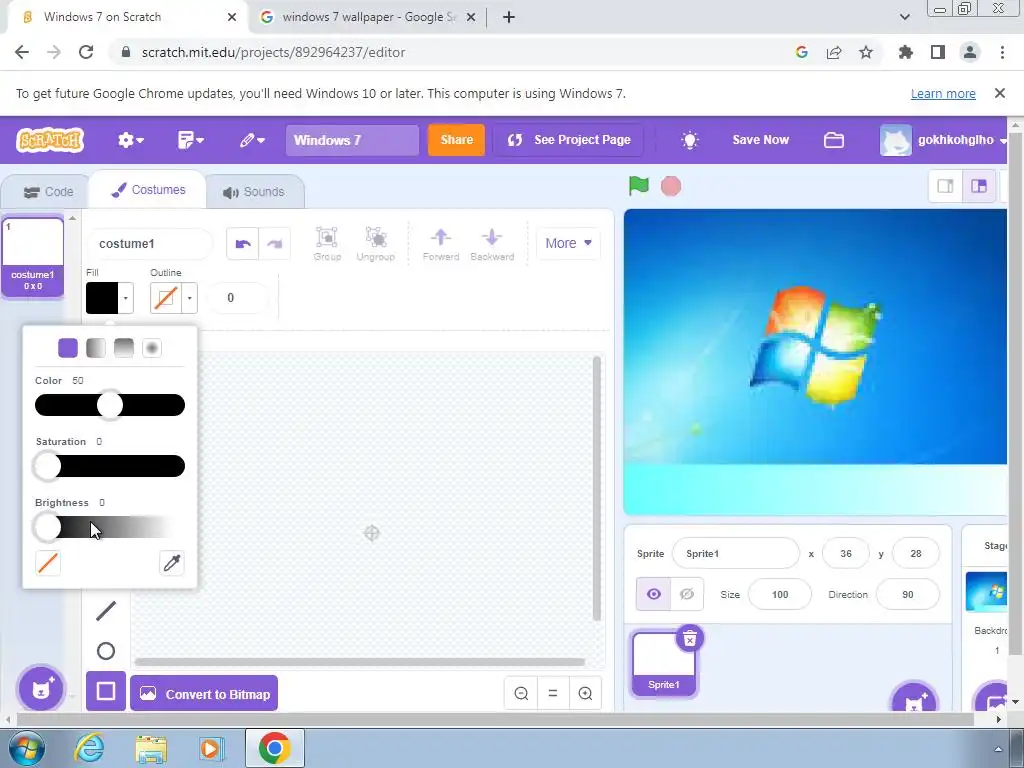Click the Direction field 90
The width and height of the screenshot is (1024, 768).
pyautogui.click(x=908, y=594)
